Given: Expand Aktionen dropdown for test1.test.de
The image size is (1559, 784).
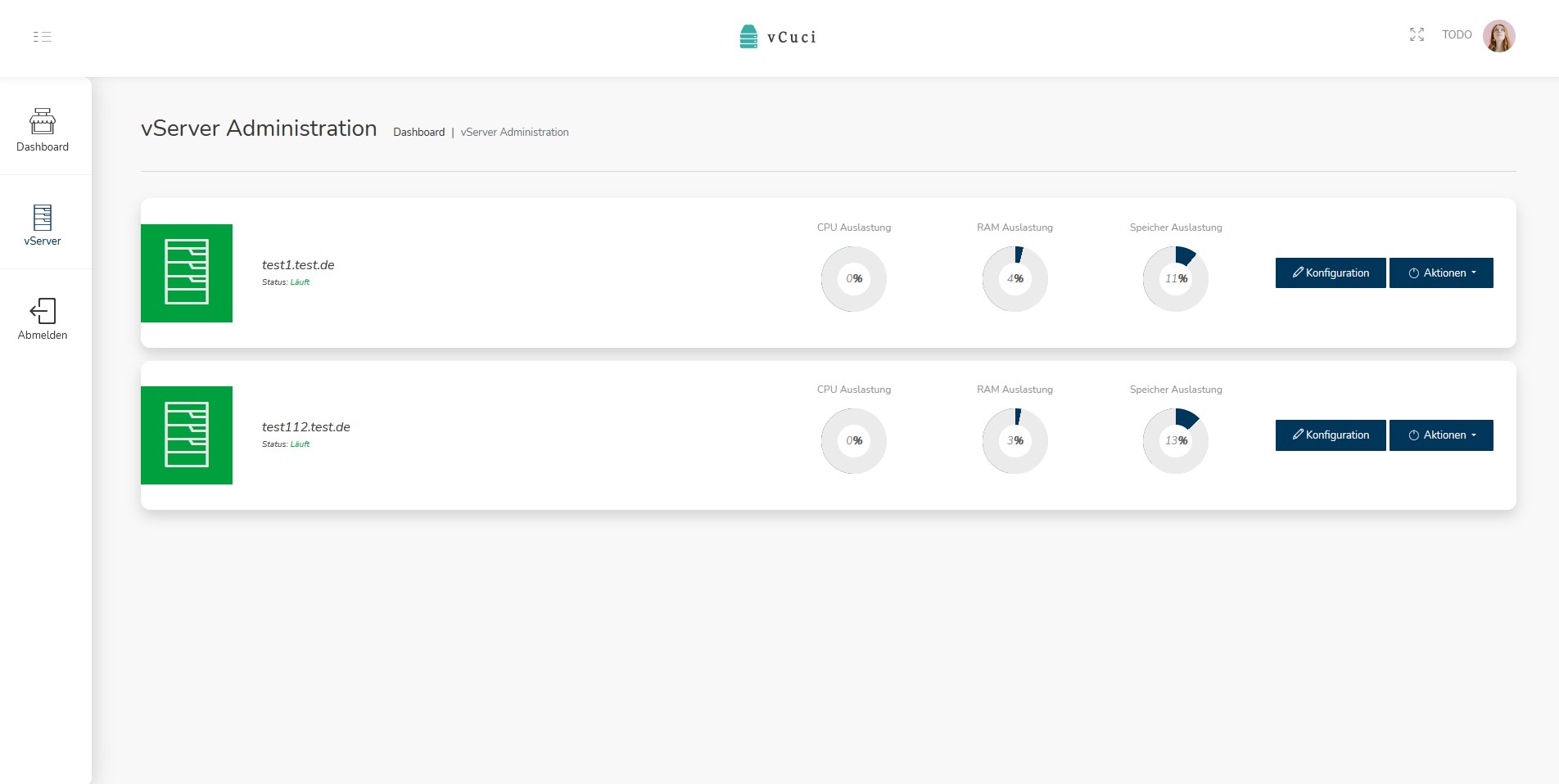Looking at the screenshot, I should click(1441, 273).
